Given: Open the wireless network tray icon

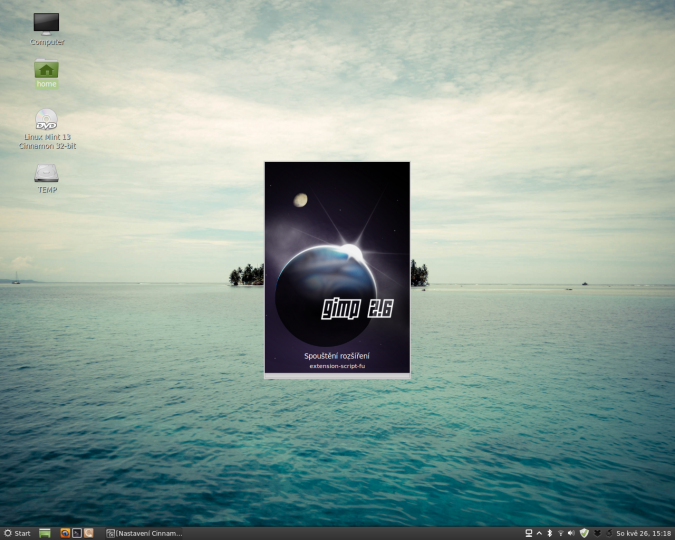Looking at the screenshot, I should click(560, 533).
